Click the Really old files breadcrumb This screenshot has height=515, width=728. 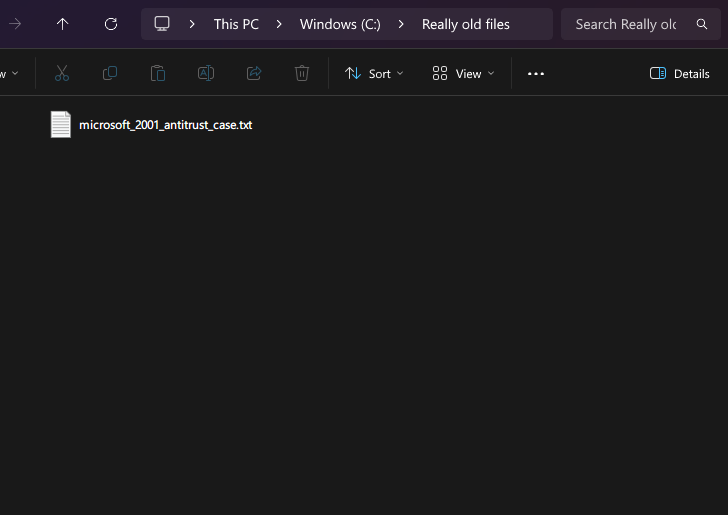point(465,24)
